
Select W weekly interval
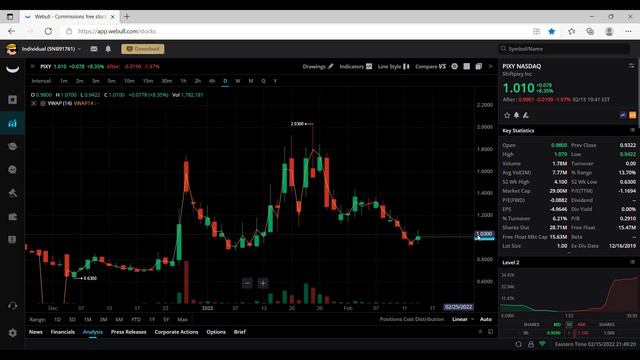click(238, 81)
